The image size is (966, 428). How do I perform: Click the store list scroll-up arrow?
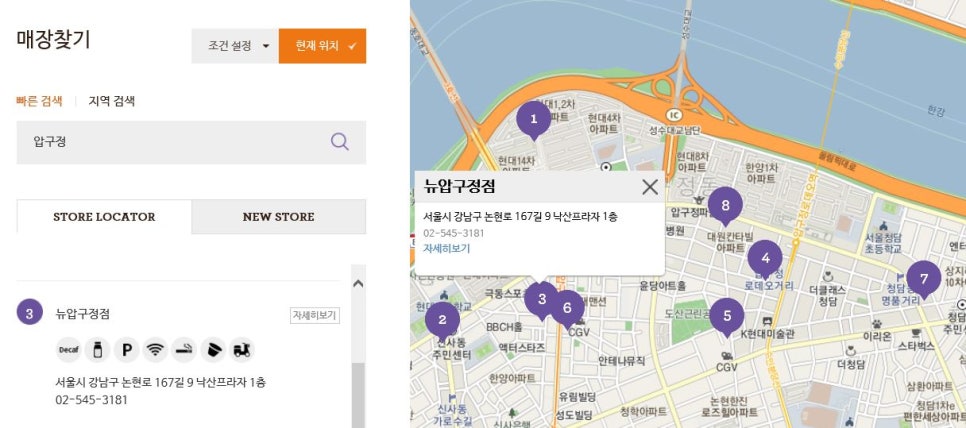[358, 284]
